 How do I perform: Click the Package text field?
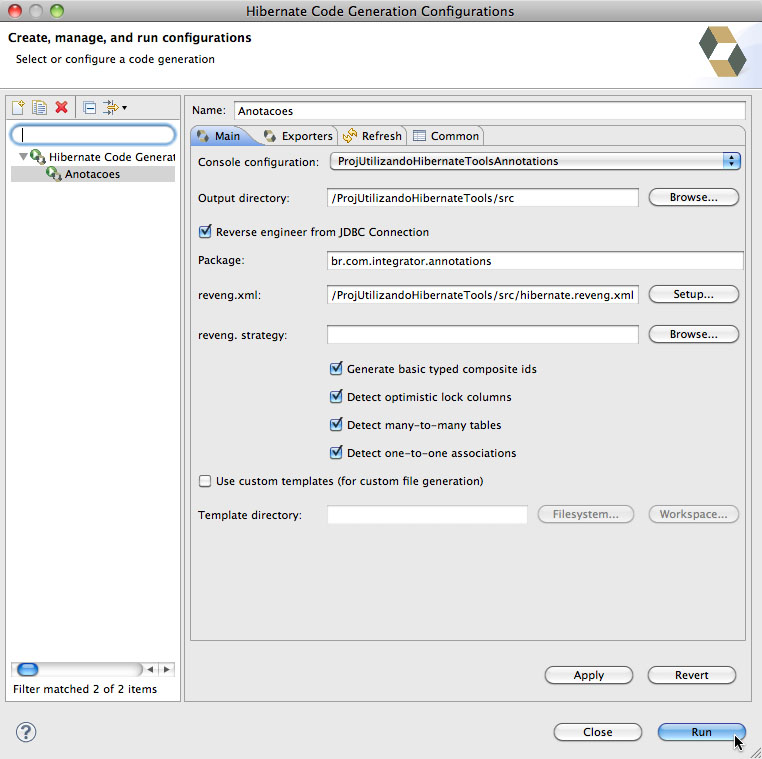tap(535, 261)
